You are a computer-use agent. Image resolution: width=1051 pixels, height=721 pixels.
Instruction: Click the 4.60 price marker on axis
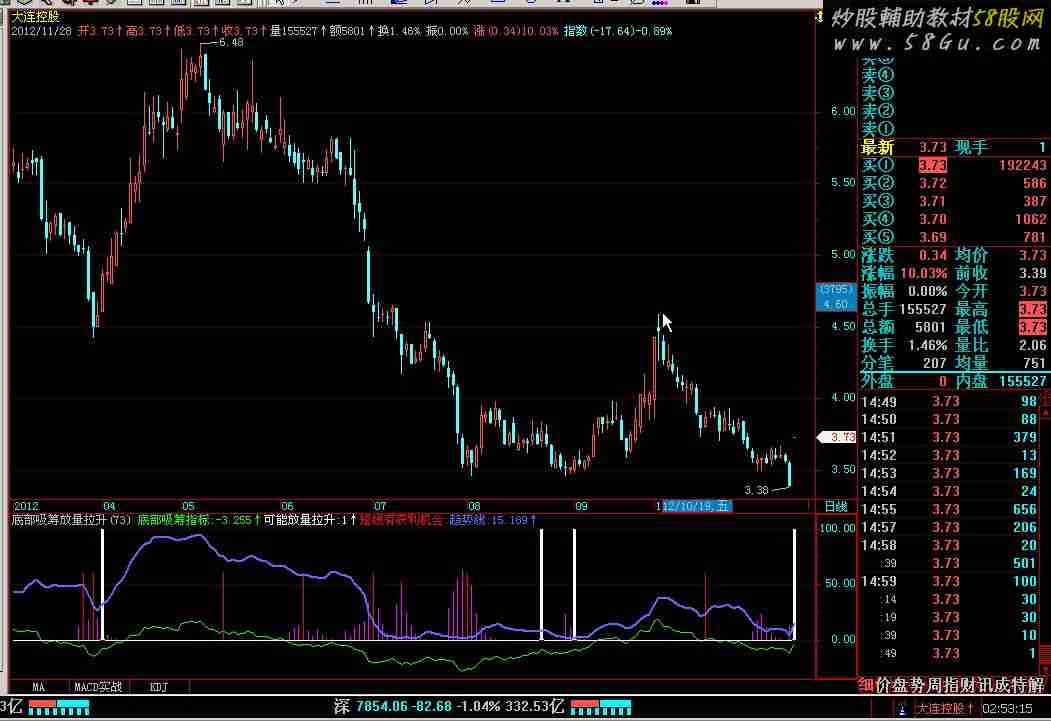click(835, 304)
